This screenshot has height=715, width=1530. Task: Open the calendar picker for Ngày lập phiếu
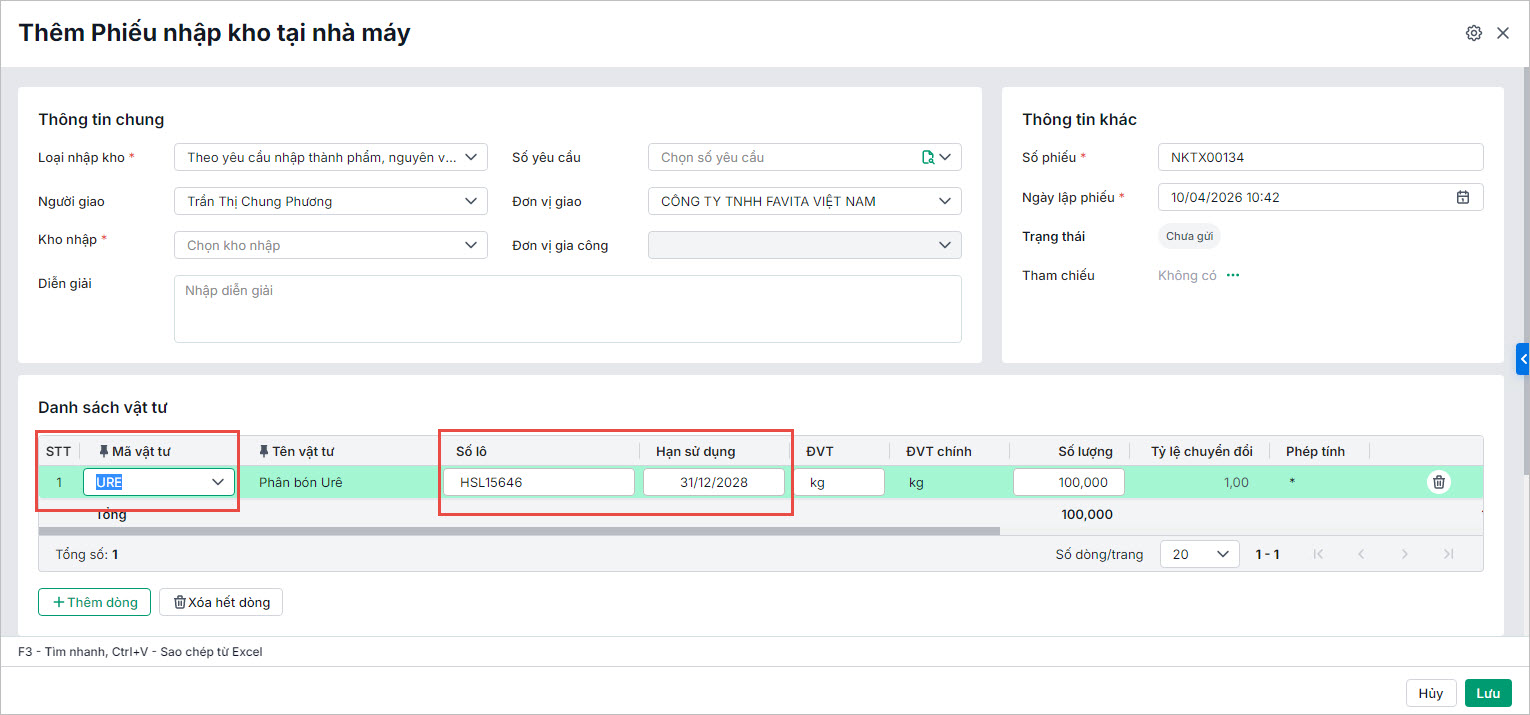(1462, 197)
